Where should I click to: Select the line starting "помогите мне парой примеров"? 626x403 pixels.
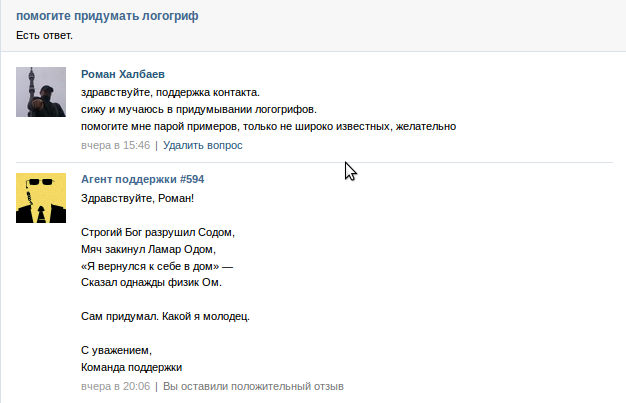(268, 127)
